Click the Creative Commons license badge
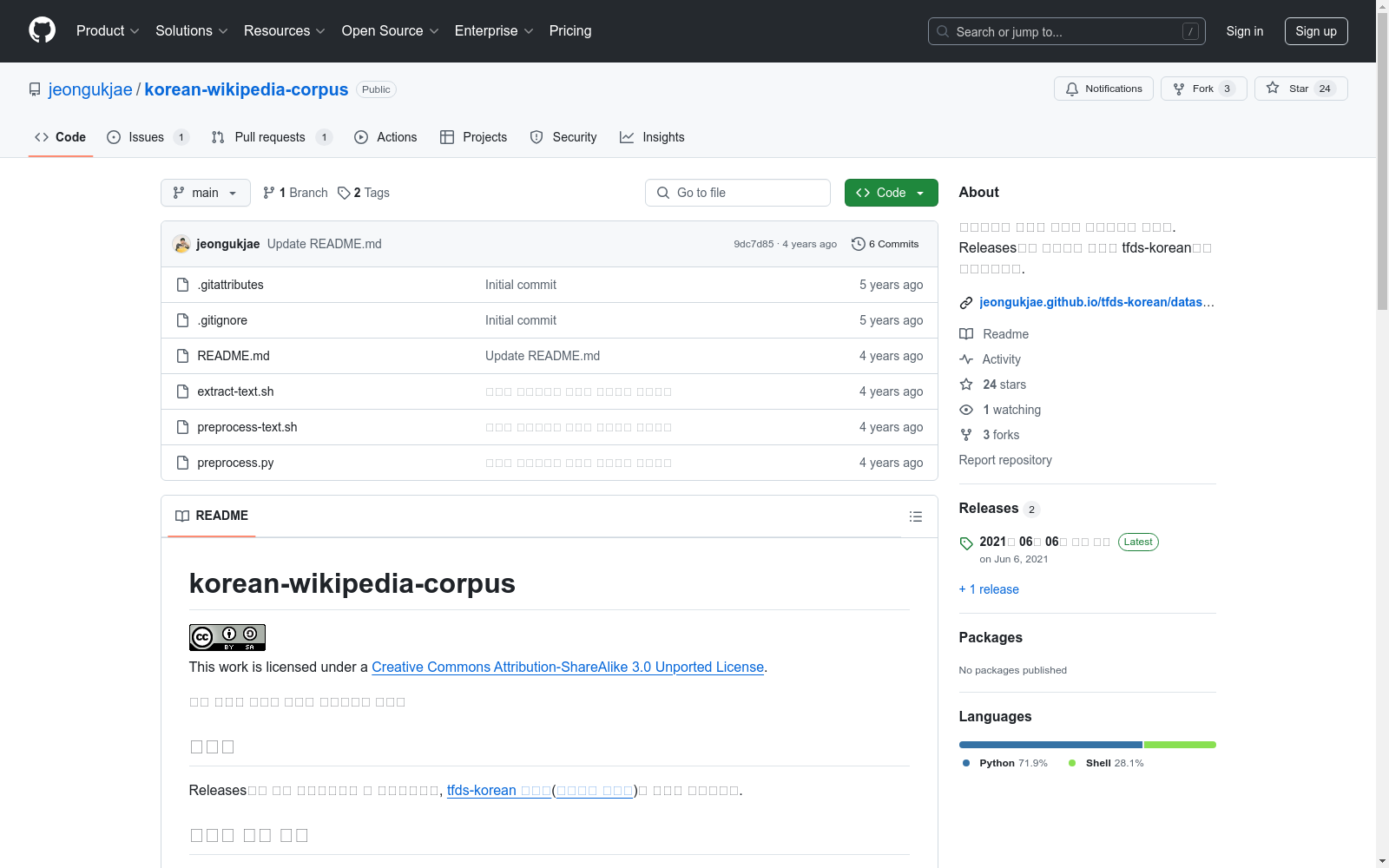The height and width of the screenshot is (868, 1389). (227, 637)
